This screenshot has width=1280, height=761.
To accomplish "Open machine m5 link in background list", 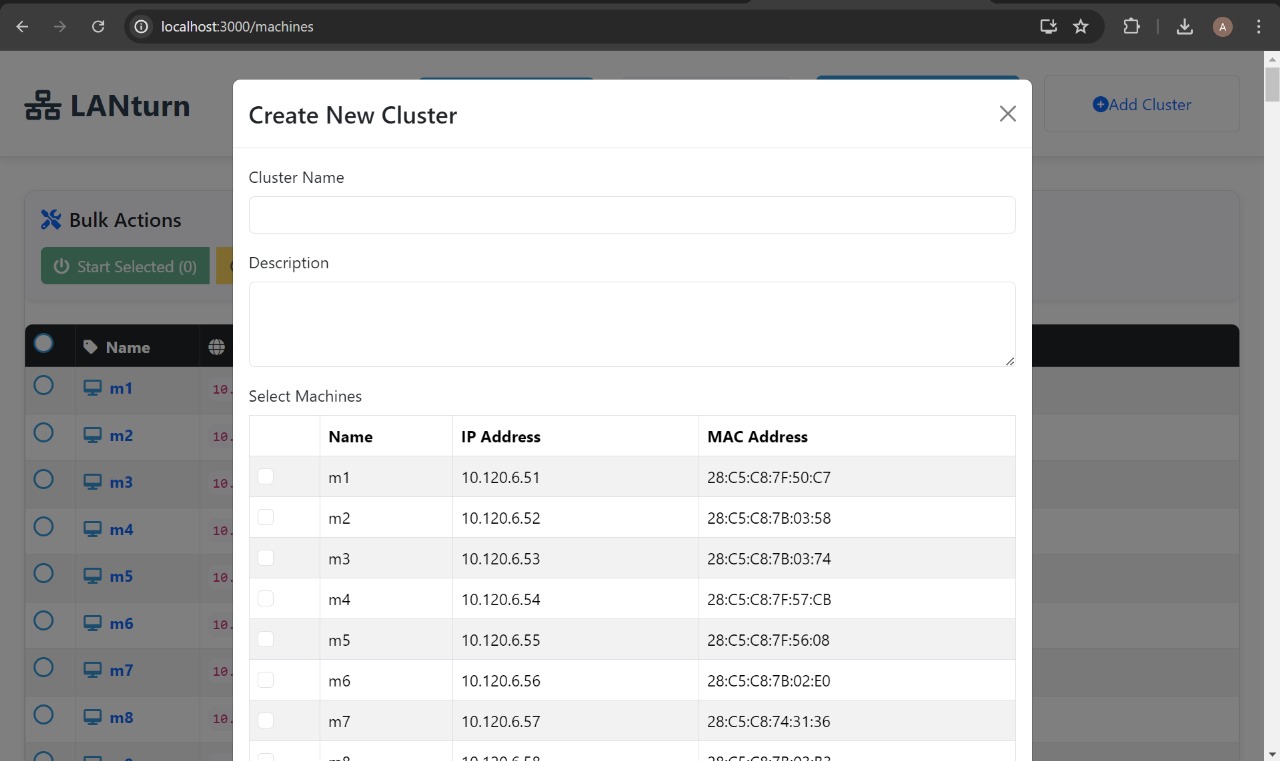I will [121, 576].
